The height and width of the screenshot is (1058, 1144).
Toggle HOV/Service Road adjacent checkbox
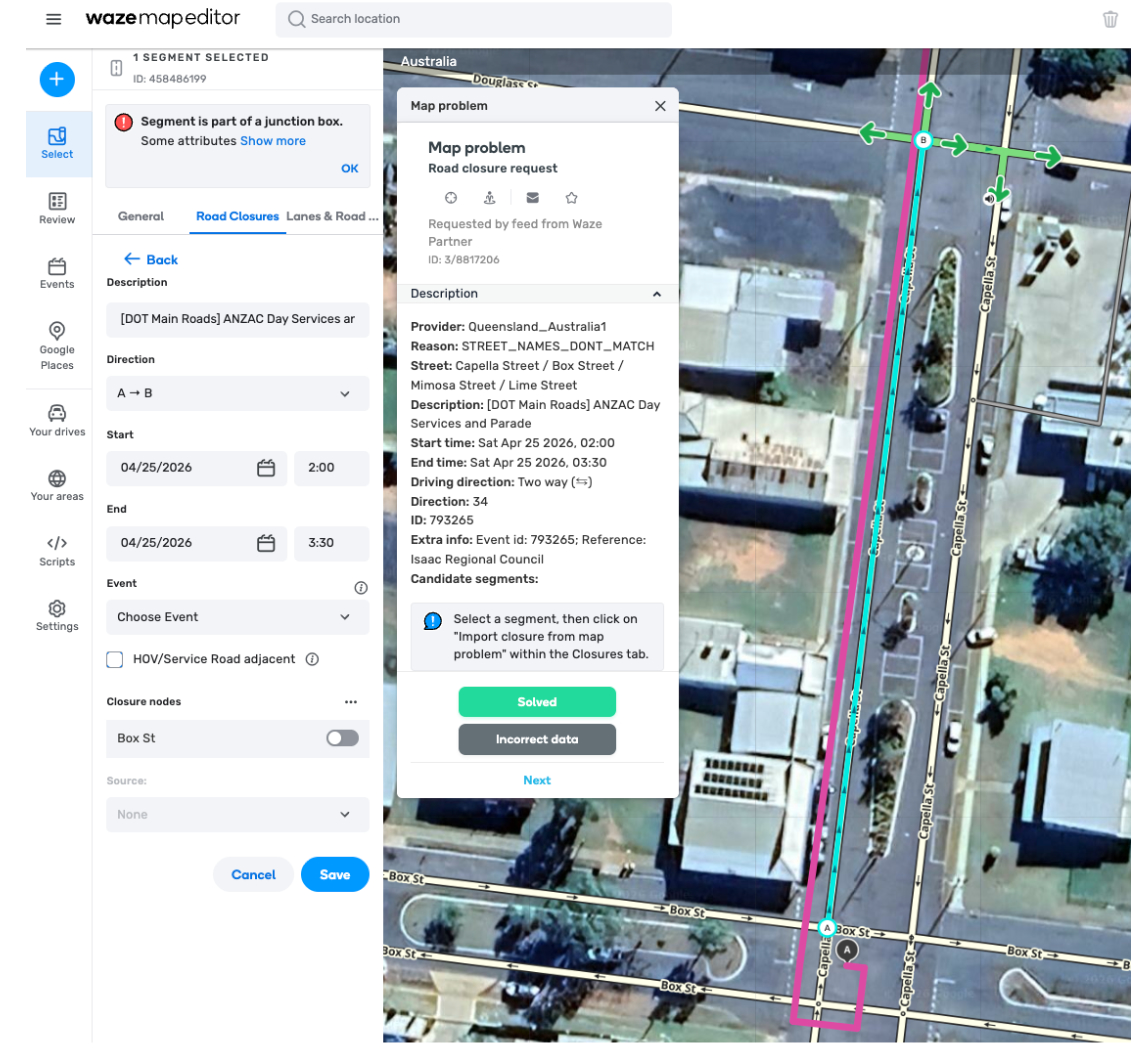pos(115,660)
